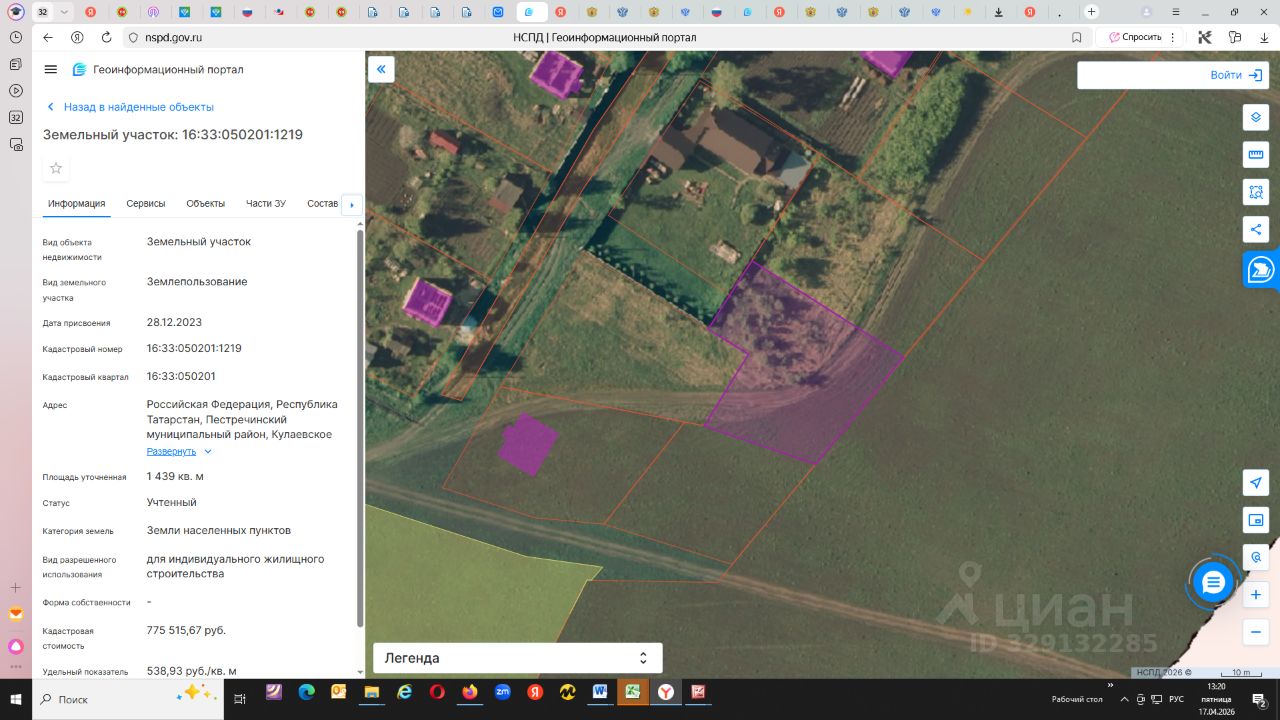1280x720 pixels.
Task: Toggle favorite star for this land plot
Action: (56, 168)
